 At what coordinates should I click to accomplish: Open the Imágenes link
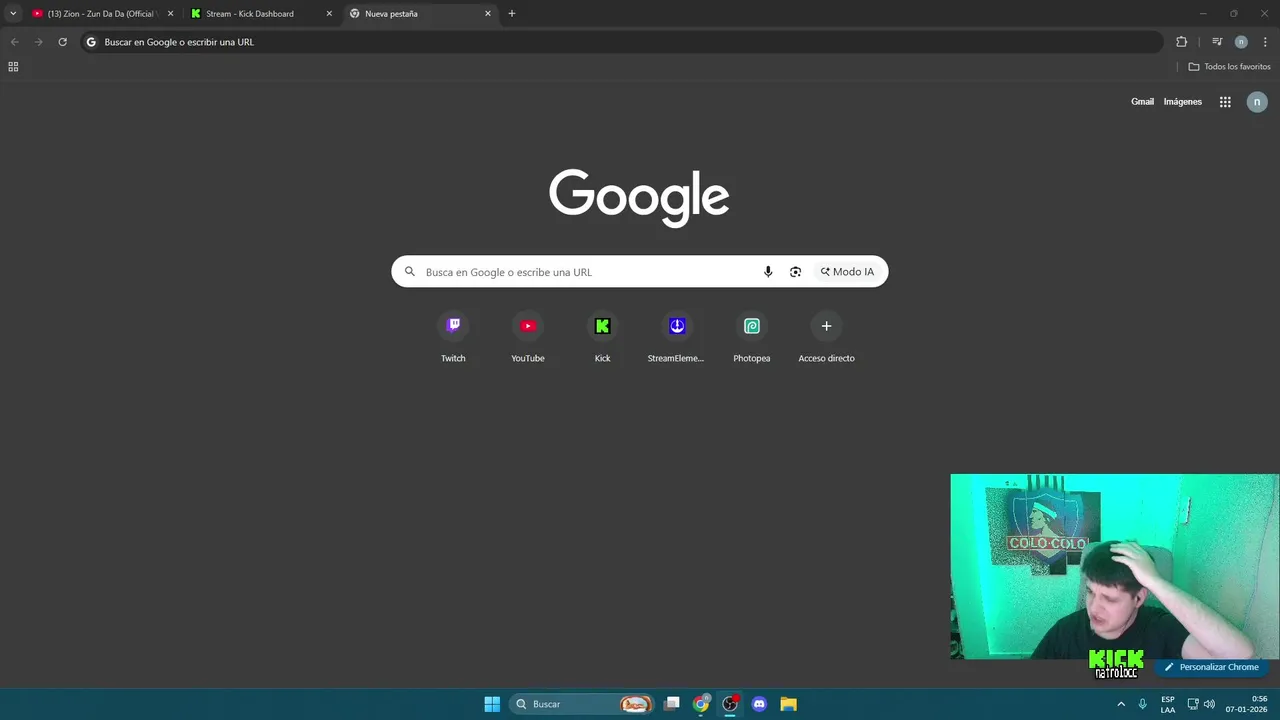(1182, 102)
